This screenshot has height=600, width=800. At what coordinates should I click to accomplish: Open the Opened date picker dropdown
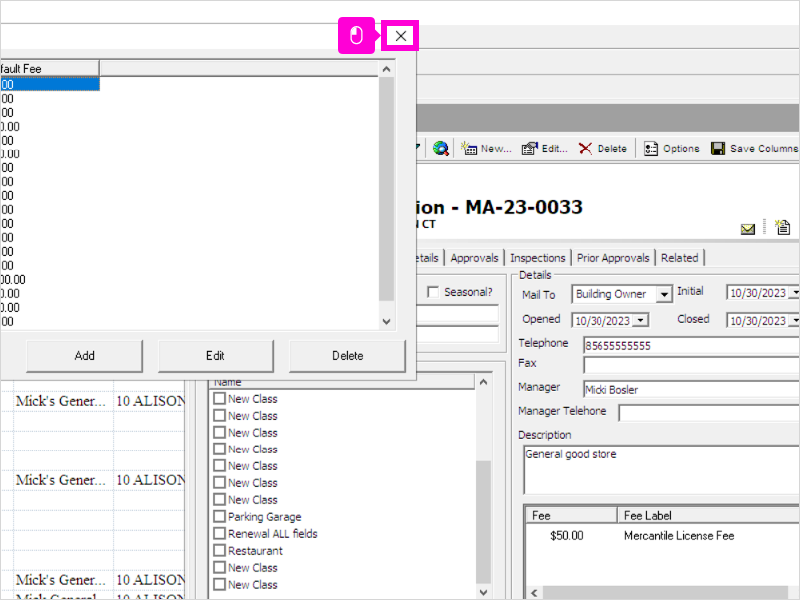(x=640, y=320)
